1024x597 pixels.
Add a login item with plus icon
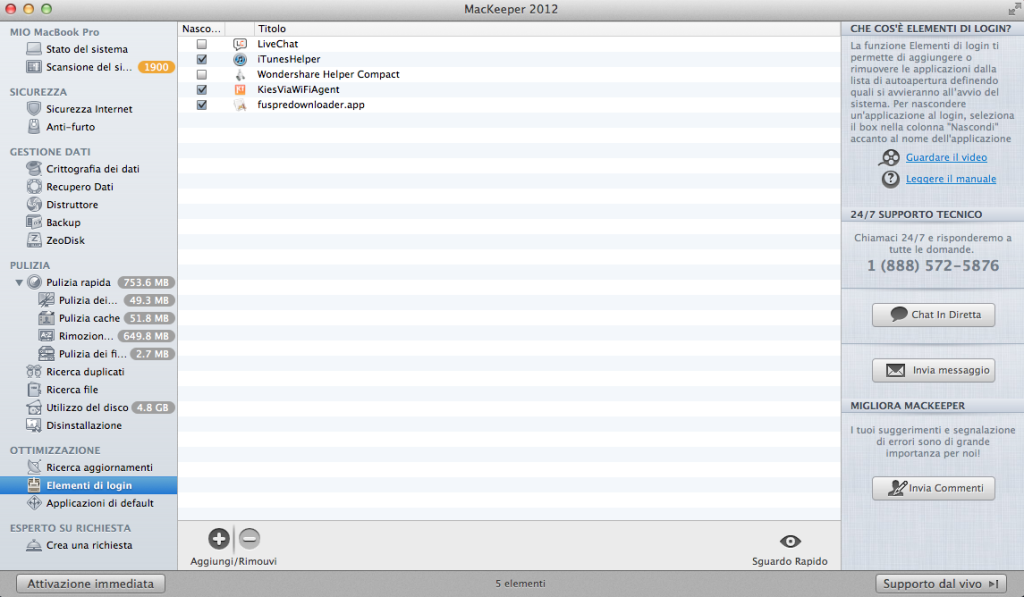tap(219, 538)
